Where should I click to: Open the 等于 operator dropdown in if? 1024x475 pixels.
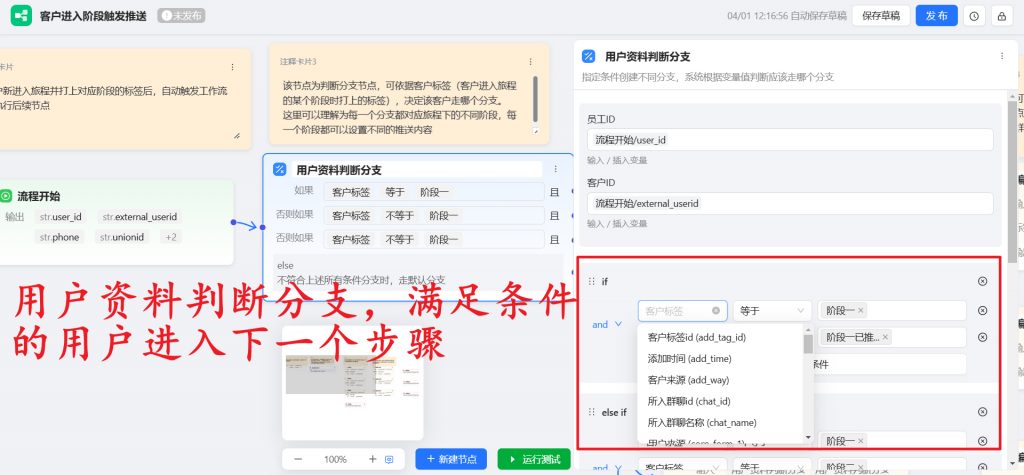pyautogui.click(x=772, y=310)
